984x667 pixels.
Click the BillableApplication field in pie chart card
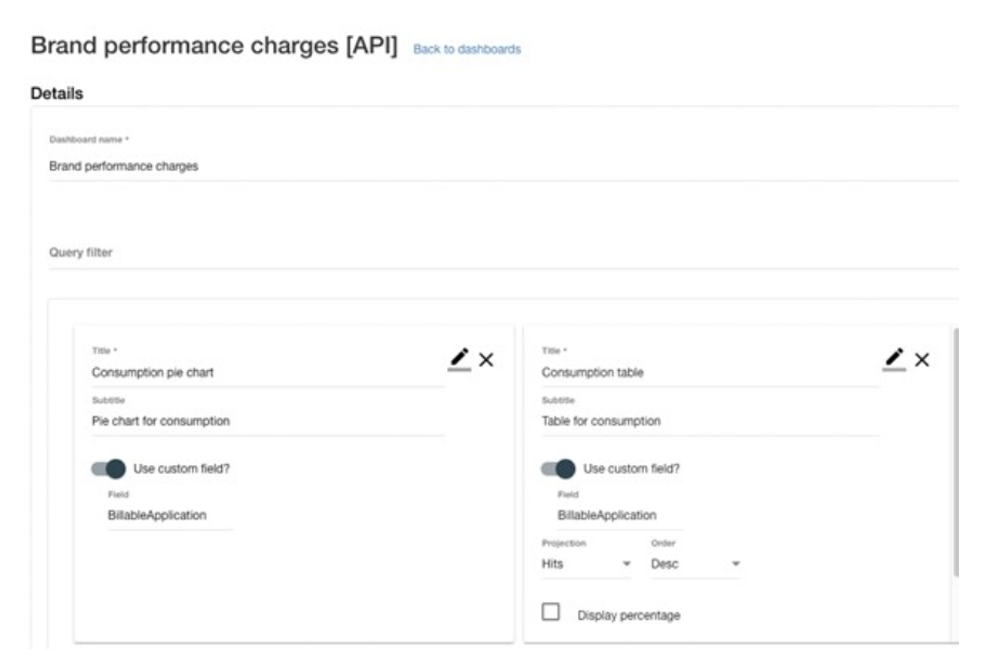point(170,516)
